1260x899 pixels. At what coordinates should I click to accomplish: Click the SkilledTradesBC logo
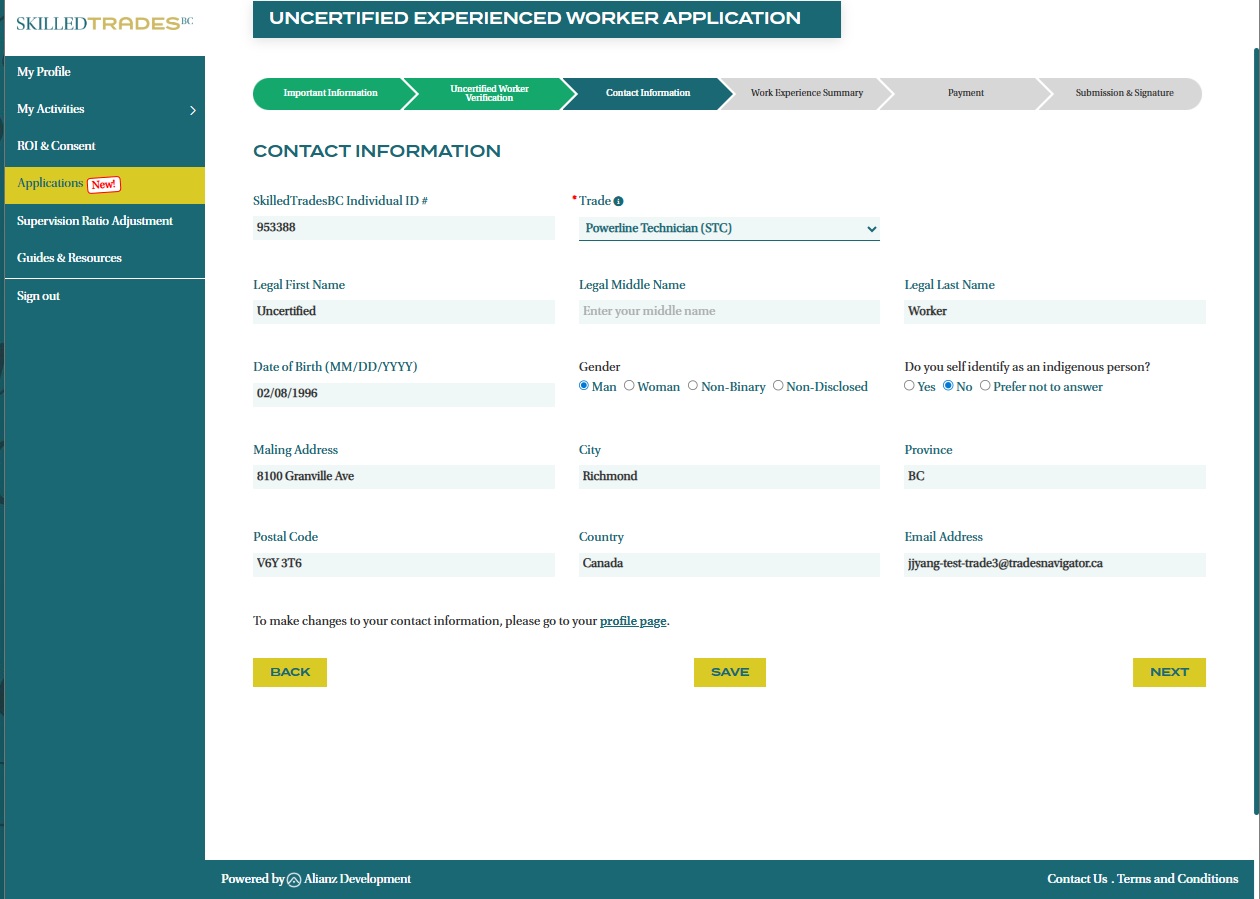(104, 23)
